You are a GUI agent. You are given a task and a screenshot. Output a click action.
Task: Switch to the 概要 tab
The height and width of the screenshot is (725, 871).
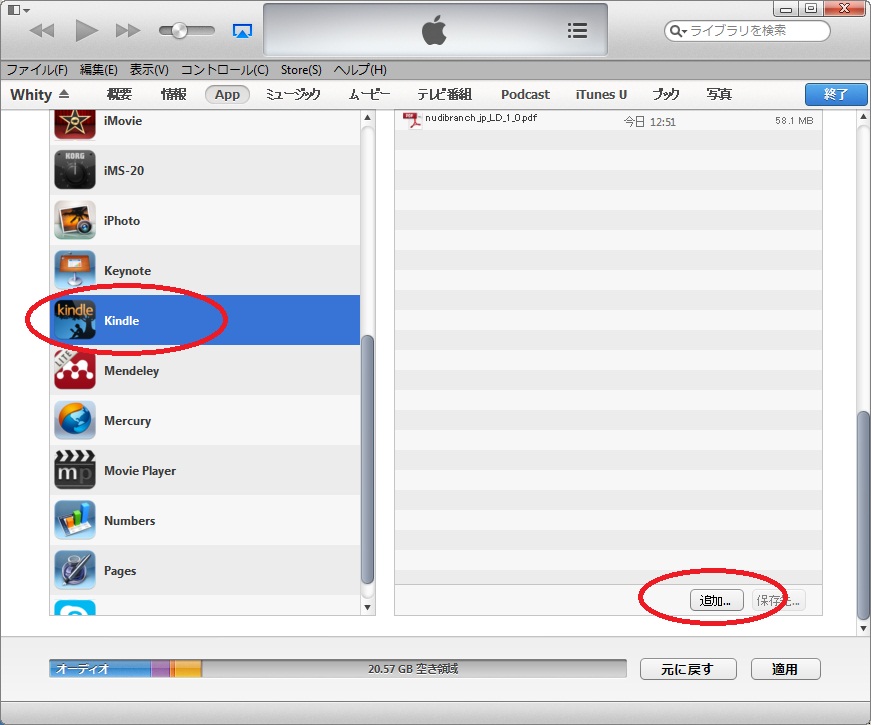(x=119, y=94)
